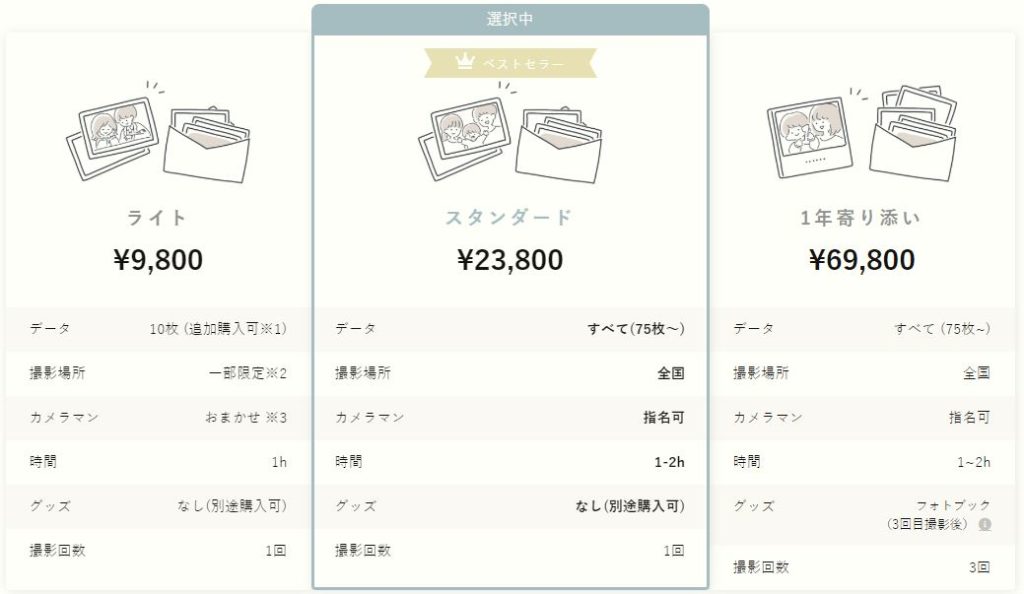Select the ライト plan photo illustration
This screenshot has width=1024, height=594.
click(158, 132)
